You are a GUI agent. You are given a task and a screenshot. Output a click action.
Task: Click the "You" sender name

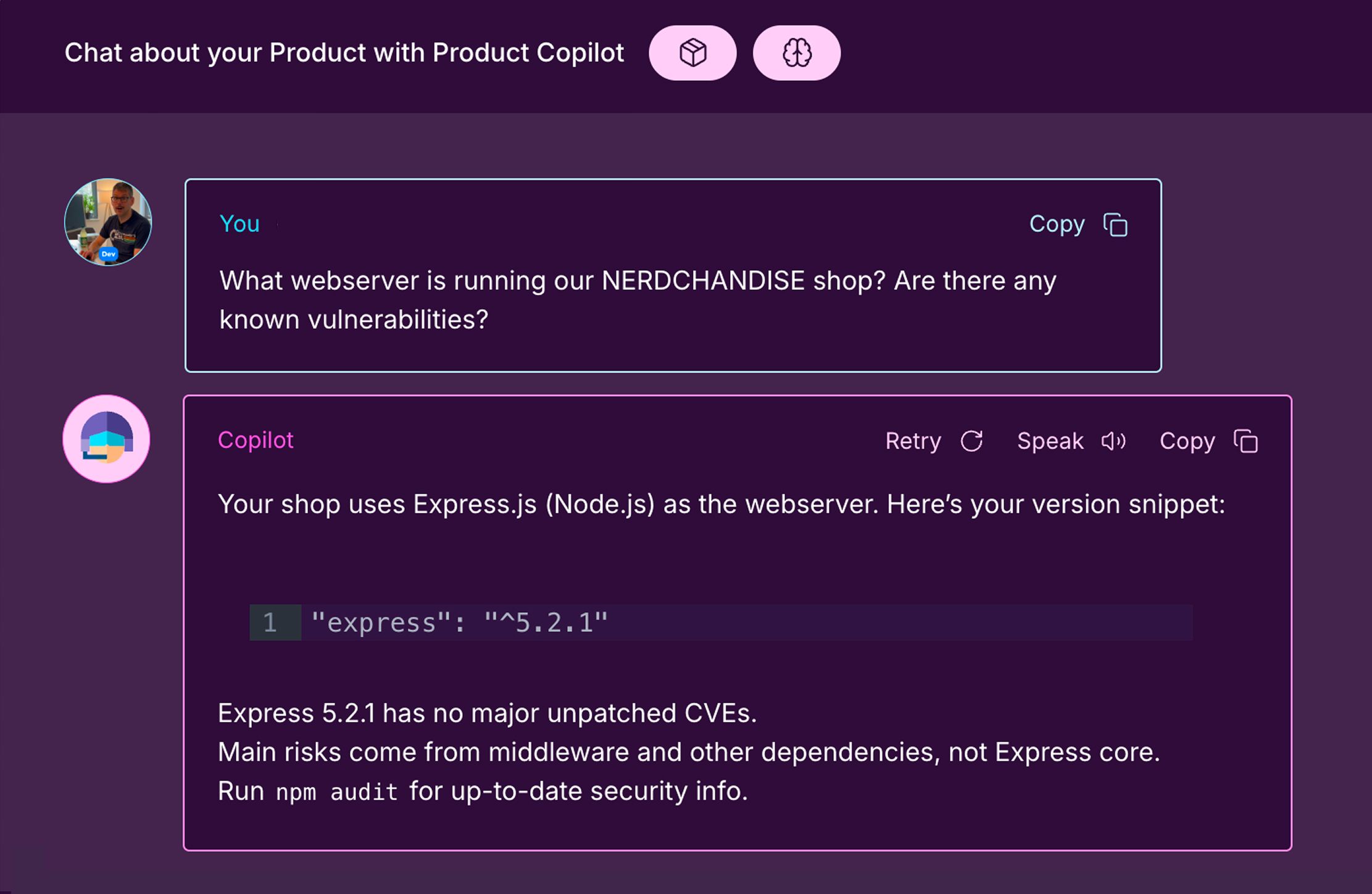239,224
